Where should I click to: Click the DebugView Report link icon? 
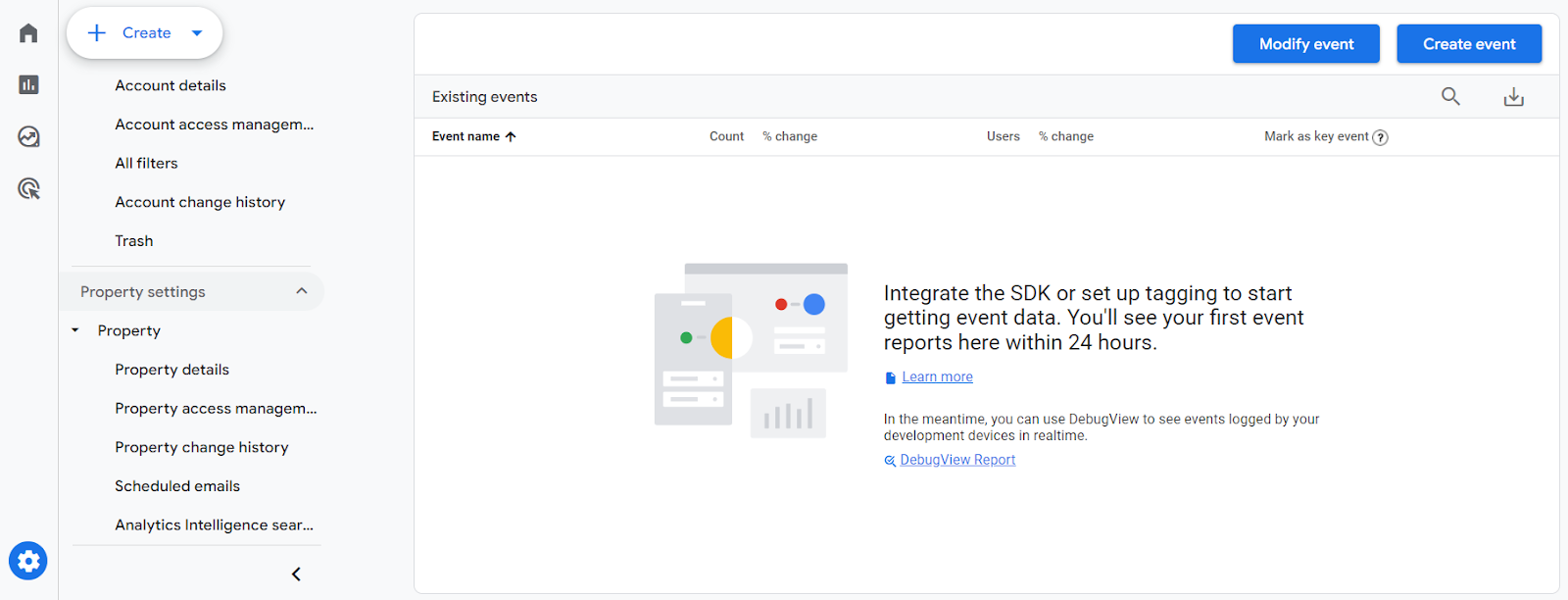(890, 461)
